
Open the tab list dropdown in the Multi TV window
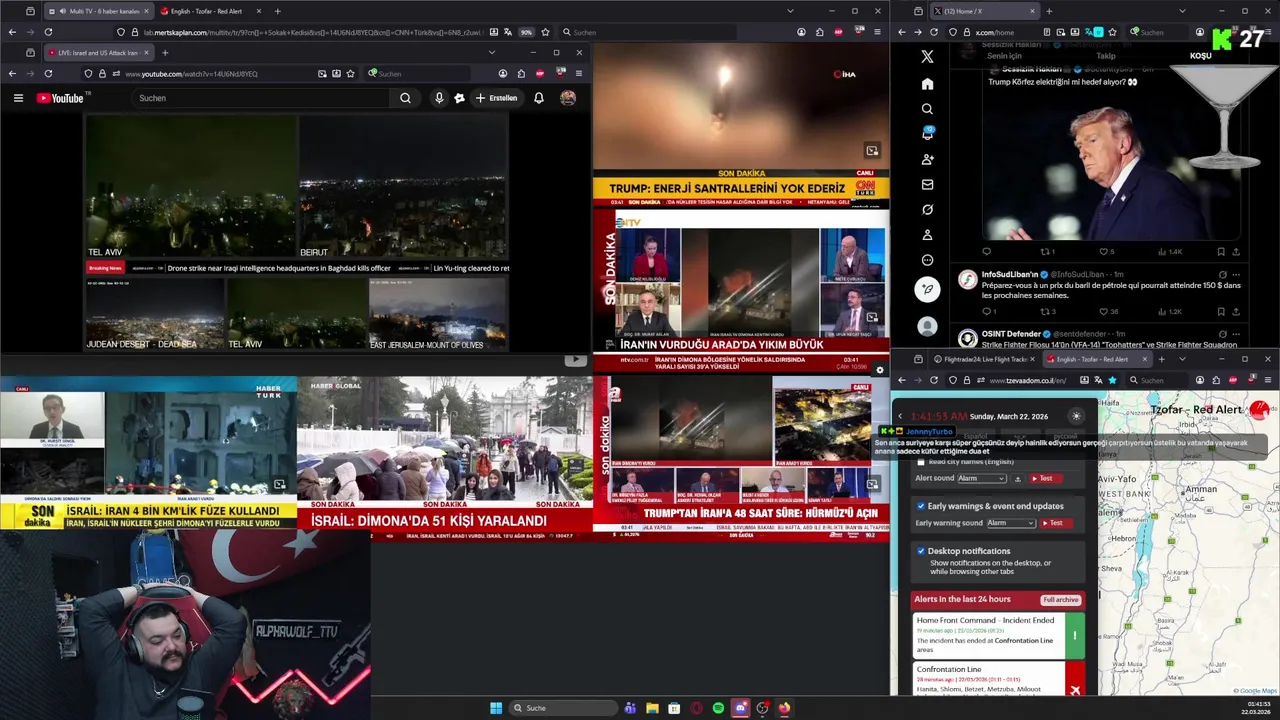coord(790,11)
